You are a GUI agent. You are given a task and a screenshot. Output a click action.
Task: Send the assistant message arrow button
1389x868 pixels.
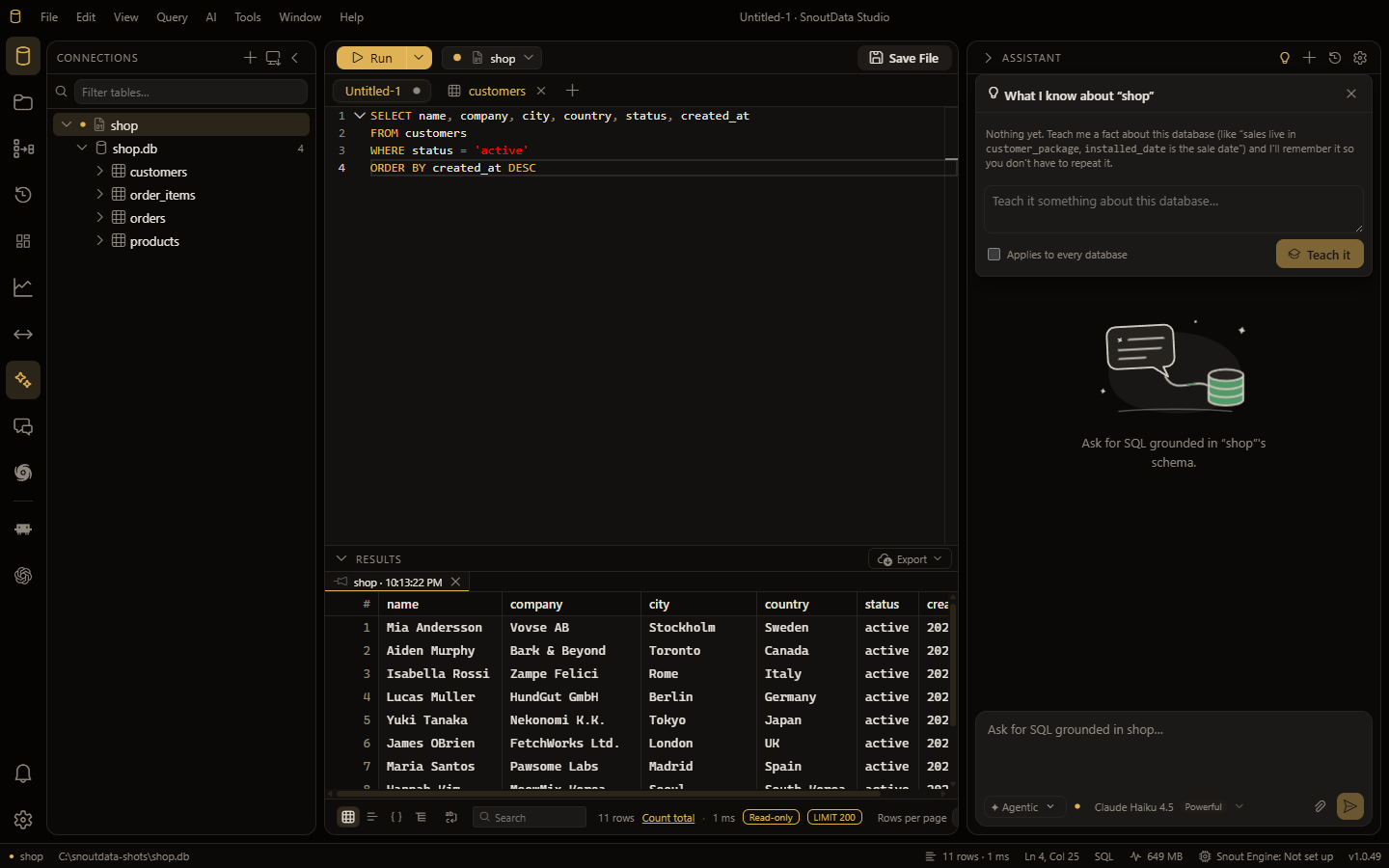click(x=1350, y=806)
